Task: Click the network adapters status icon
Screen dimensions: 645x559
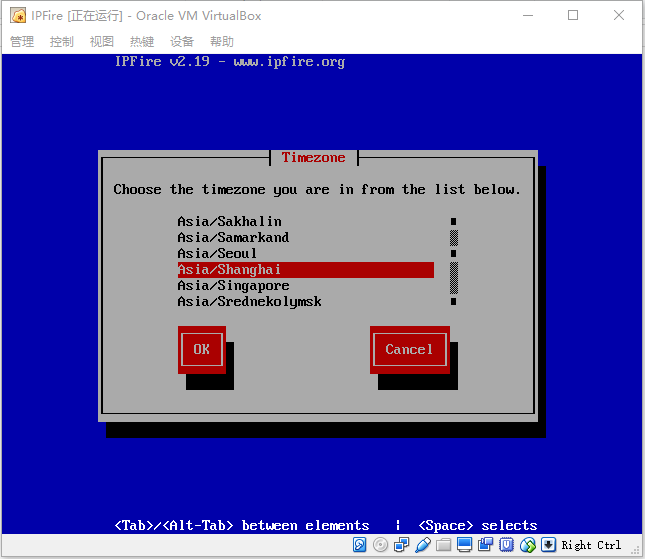Action: point(401,545)
